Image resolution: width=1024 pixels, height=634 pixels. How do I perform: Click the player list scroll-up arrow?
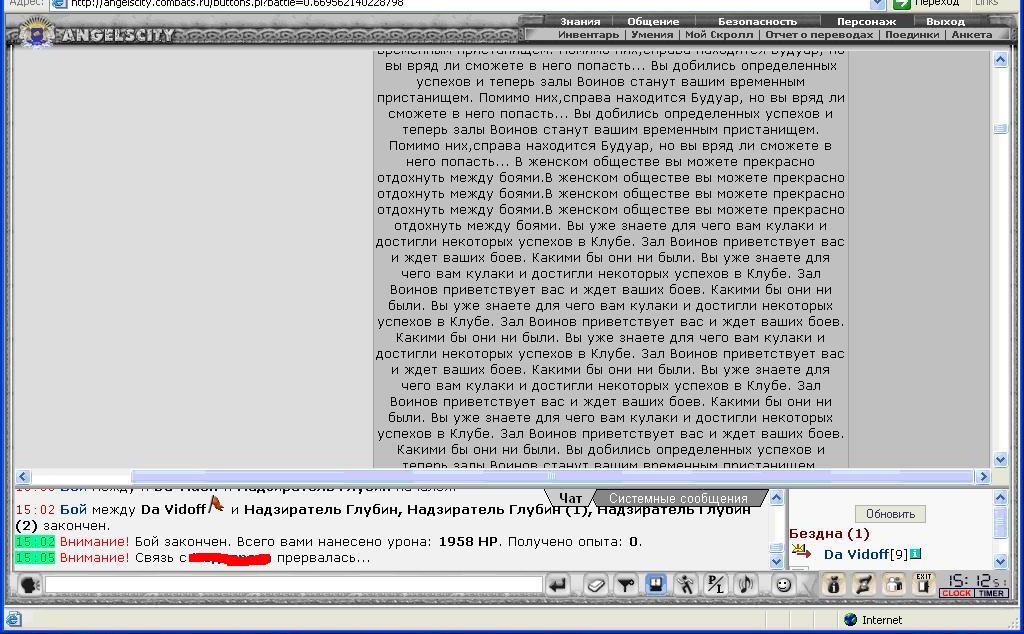tap(1000, 498)
